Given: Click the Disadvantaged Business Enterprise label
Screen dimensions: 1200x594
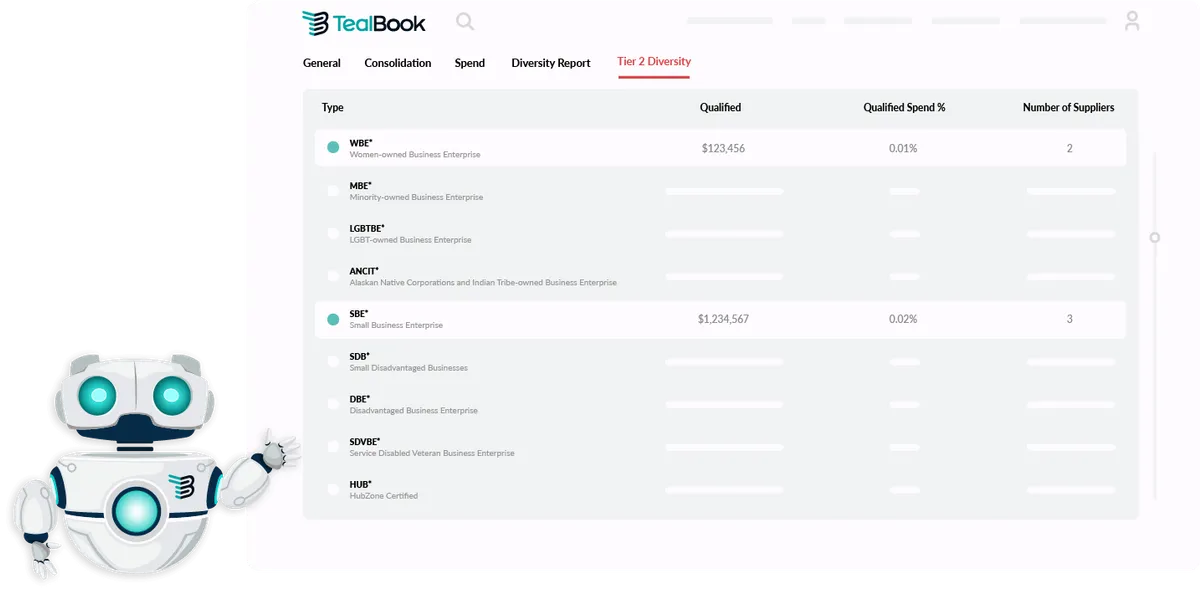Looking at the screenshot, I should tap(413, 411).
